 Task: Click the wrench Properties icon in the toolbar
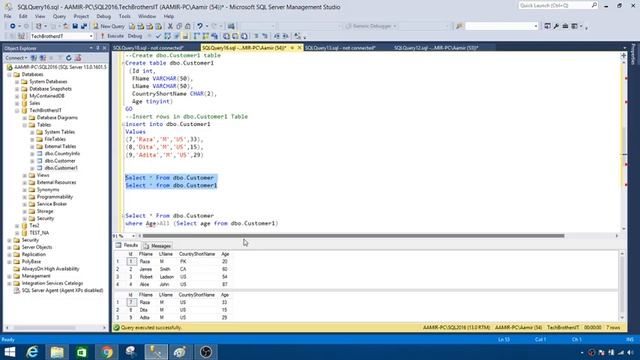(x=556, y=26)
